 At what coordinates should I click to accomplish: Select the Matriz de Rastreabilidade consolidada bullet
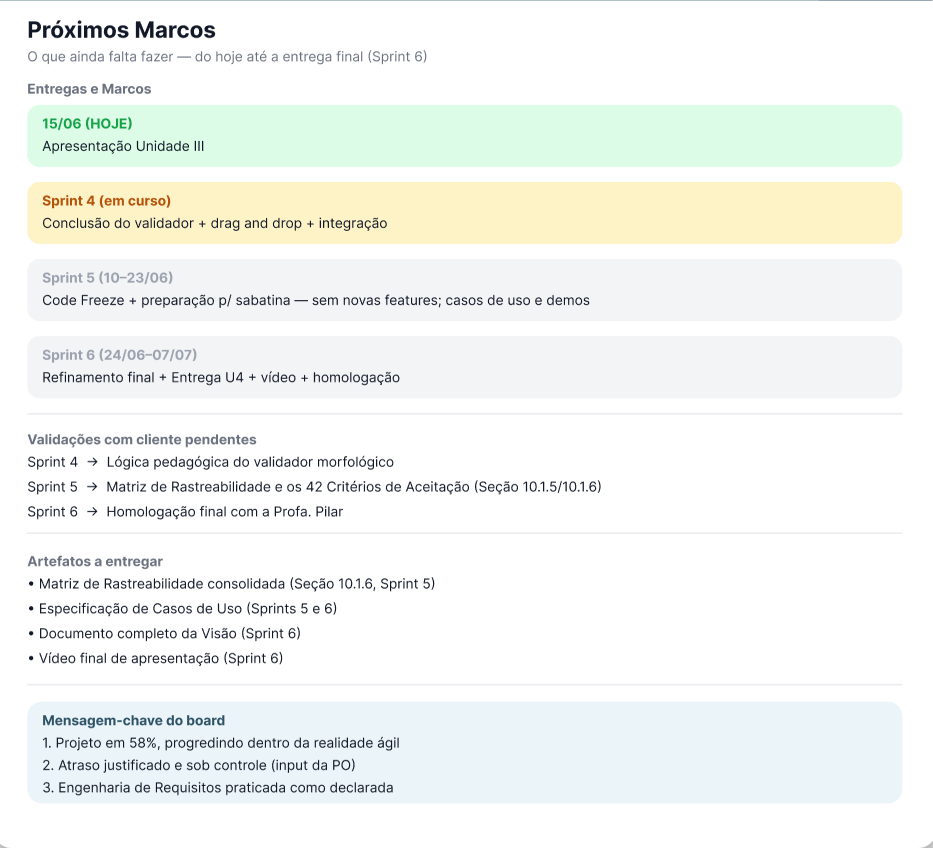pos(231,584)
